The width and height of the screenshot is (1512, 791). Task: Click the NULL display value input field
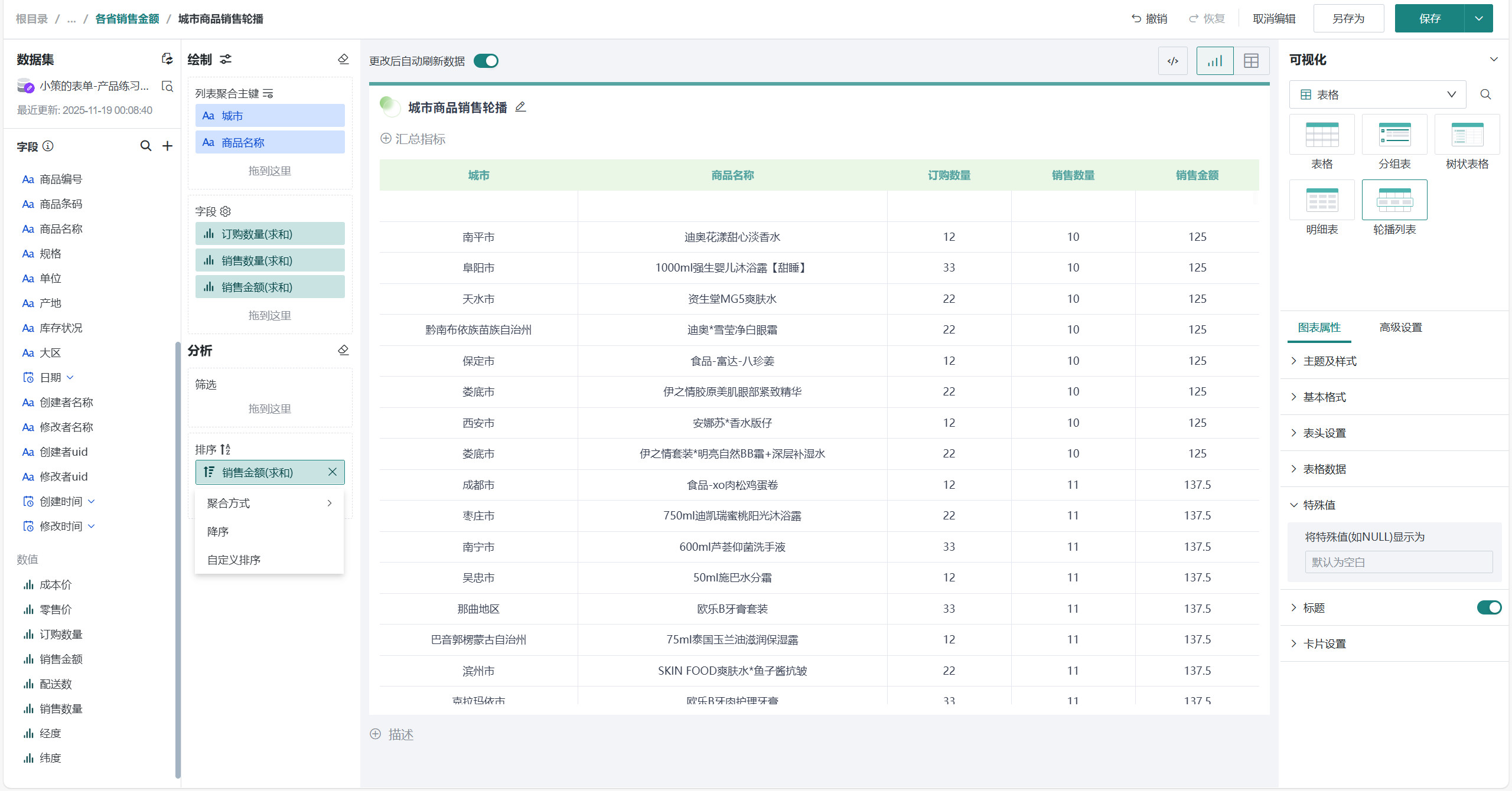coord(1398,562)
